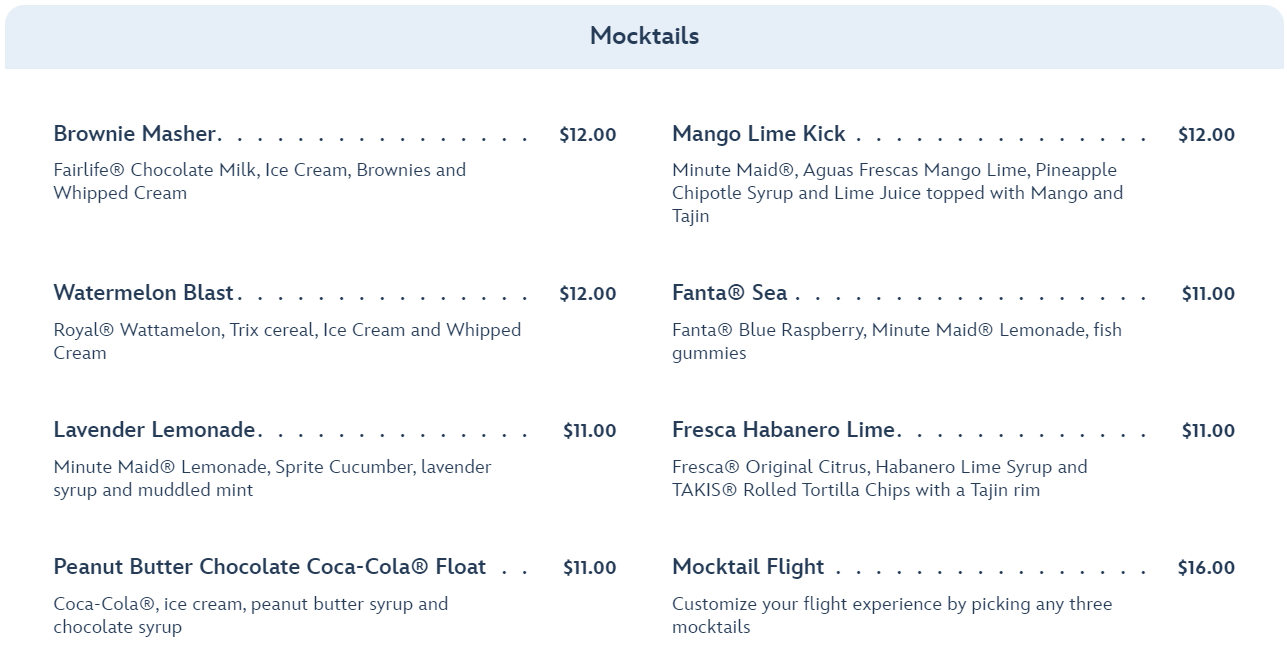Click the Fanta® Sea $11.00 price
This screenshot has width=1287, height=667.
pyautogui.click(x=1207, y=293)
